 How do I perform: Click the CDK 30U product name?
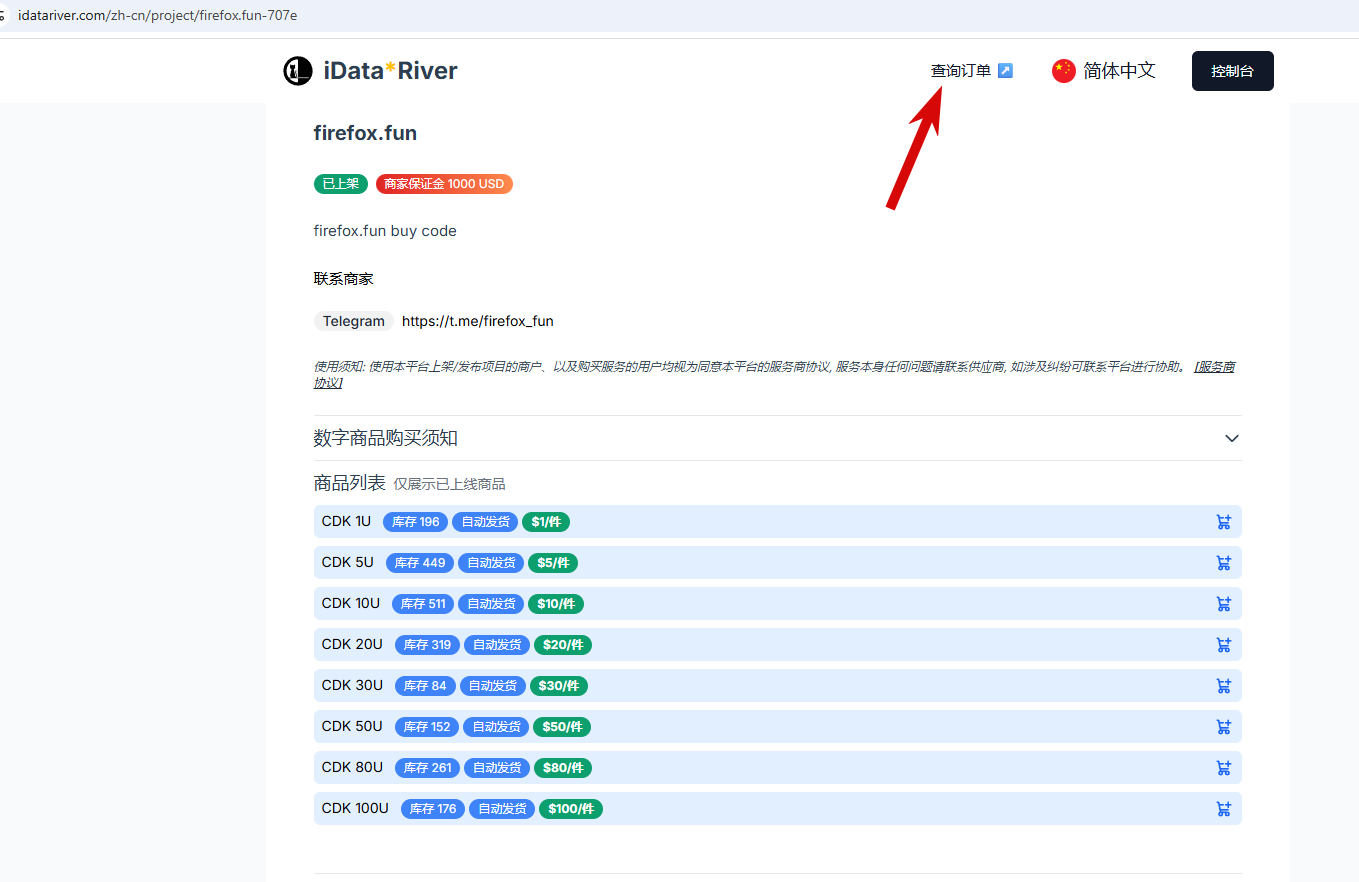pyautogui.click(x=352, y=685)
